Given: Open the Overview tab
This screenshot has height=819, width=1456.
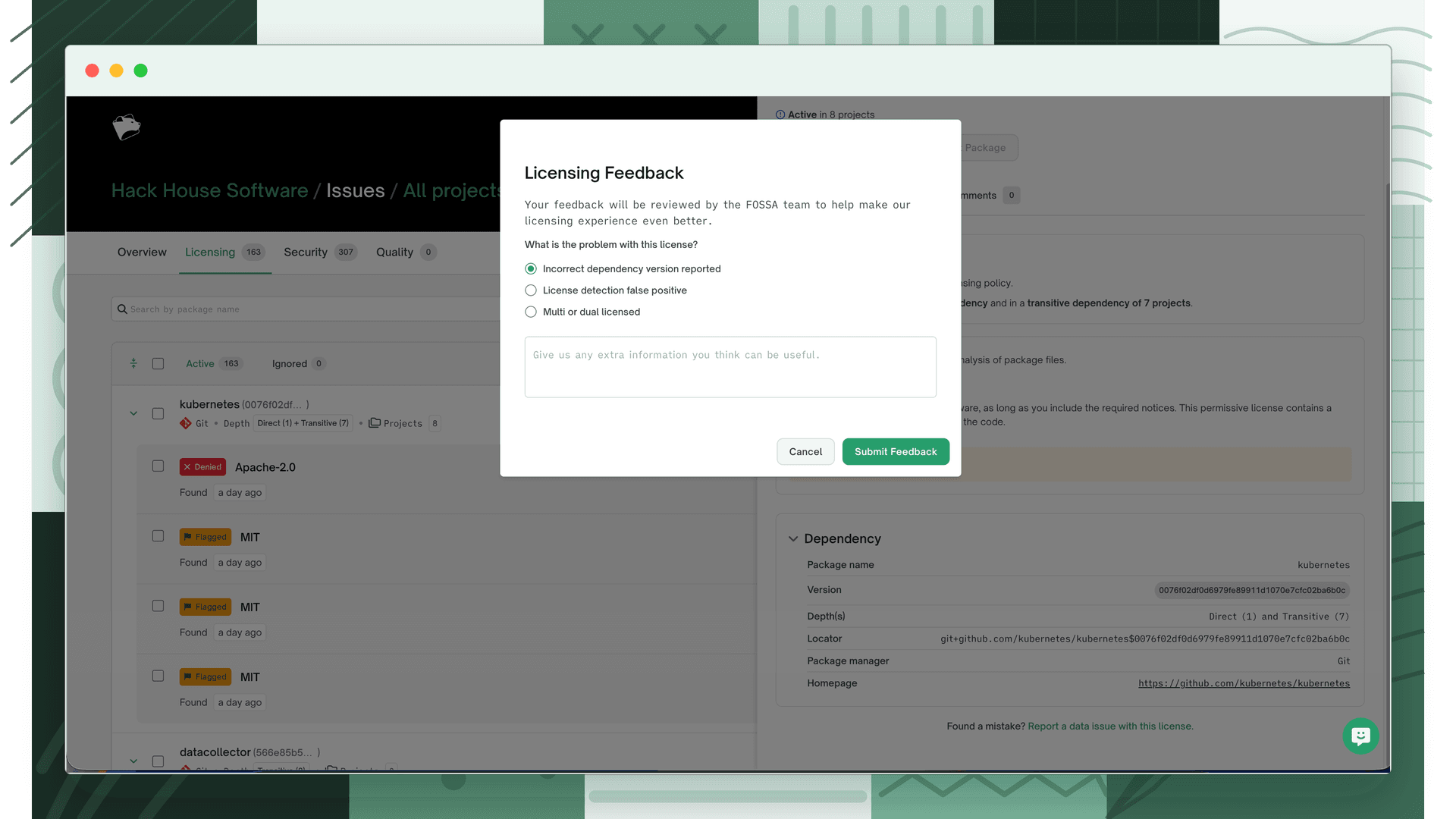Looking at the screenshot, I should 142,252.
